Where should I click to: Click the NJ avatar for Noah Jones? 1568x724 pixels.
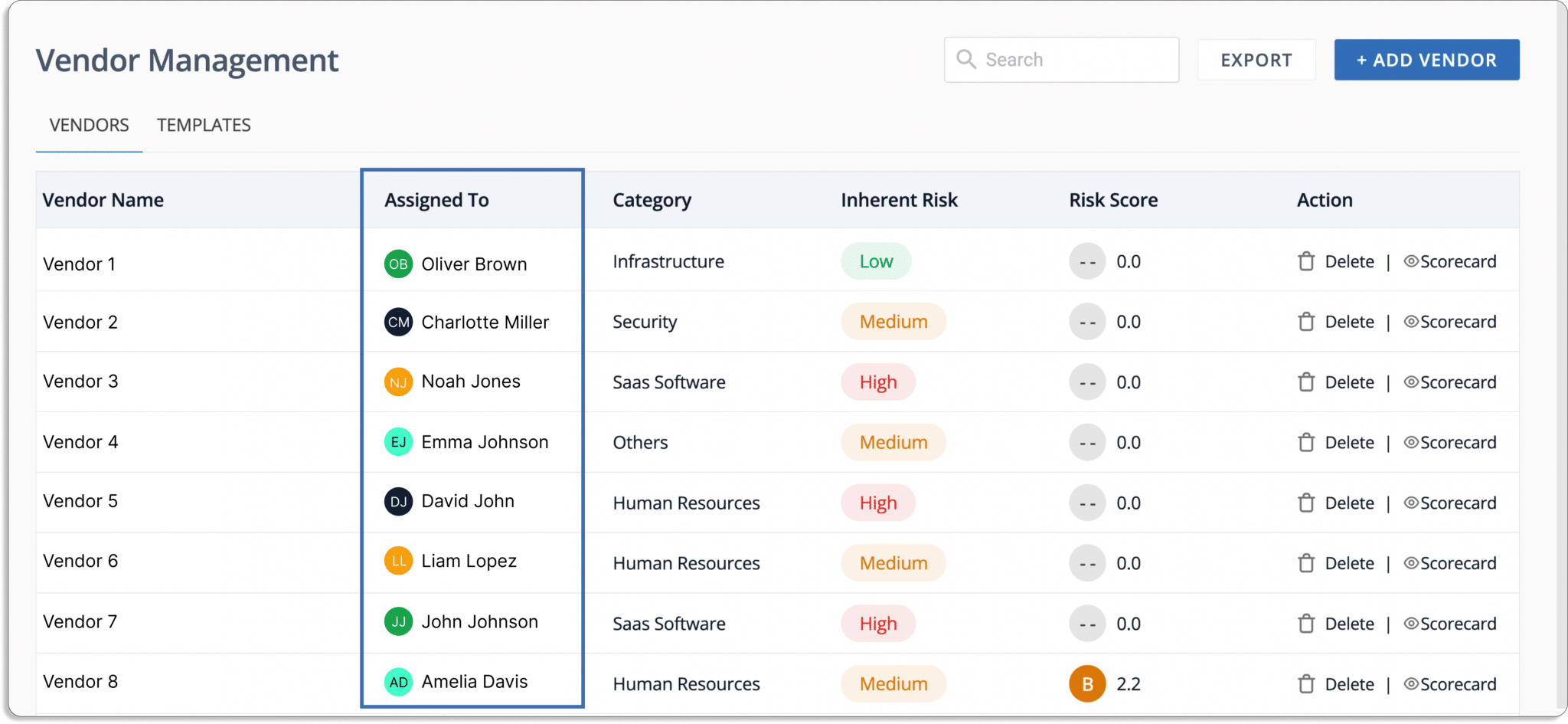pos(398,382)
